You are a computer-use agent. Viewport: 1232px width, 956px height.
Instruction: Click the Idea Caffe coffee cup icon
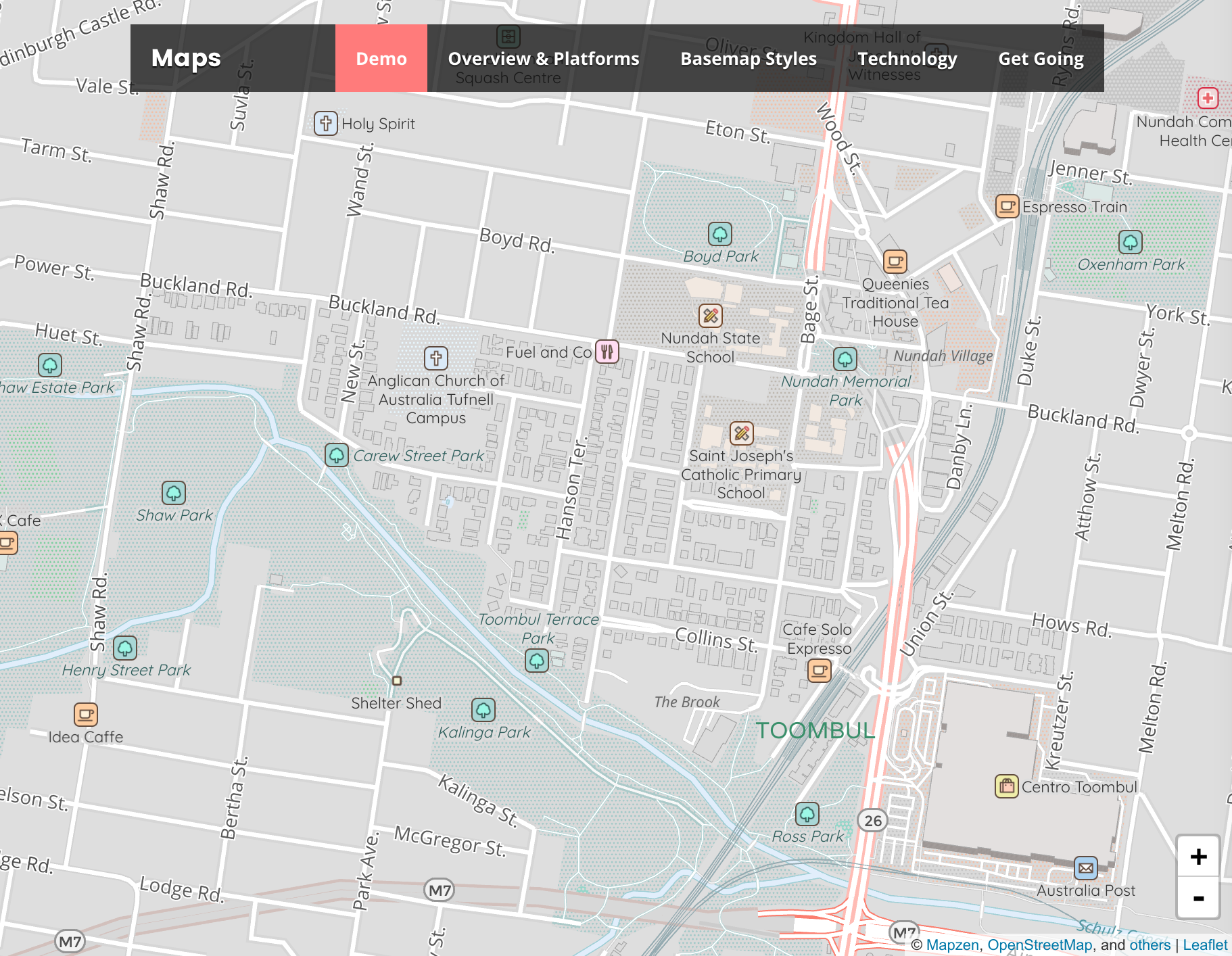coord(85,715)
